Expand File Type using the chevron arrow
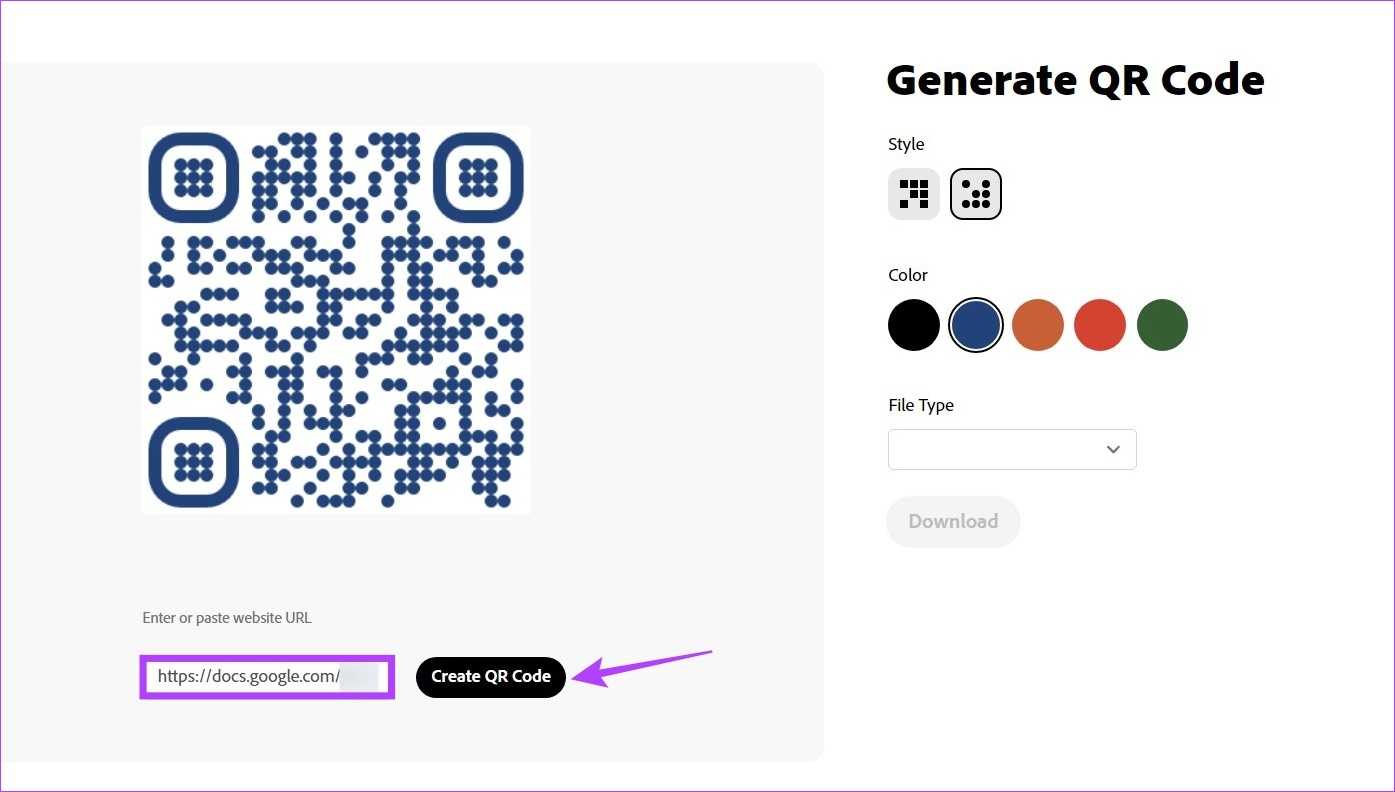Image resolution: width=1395 pixels, height=792 pixels. pos(1113,450)
